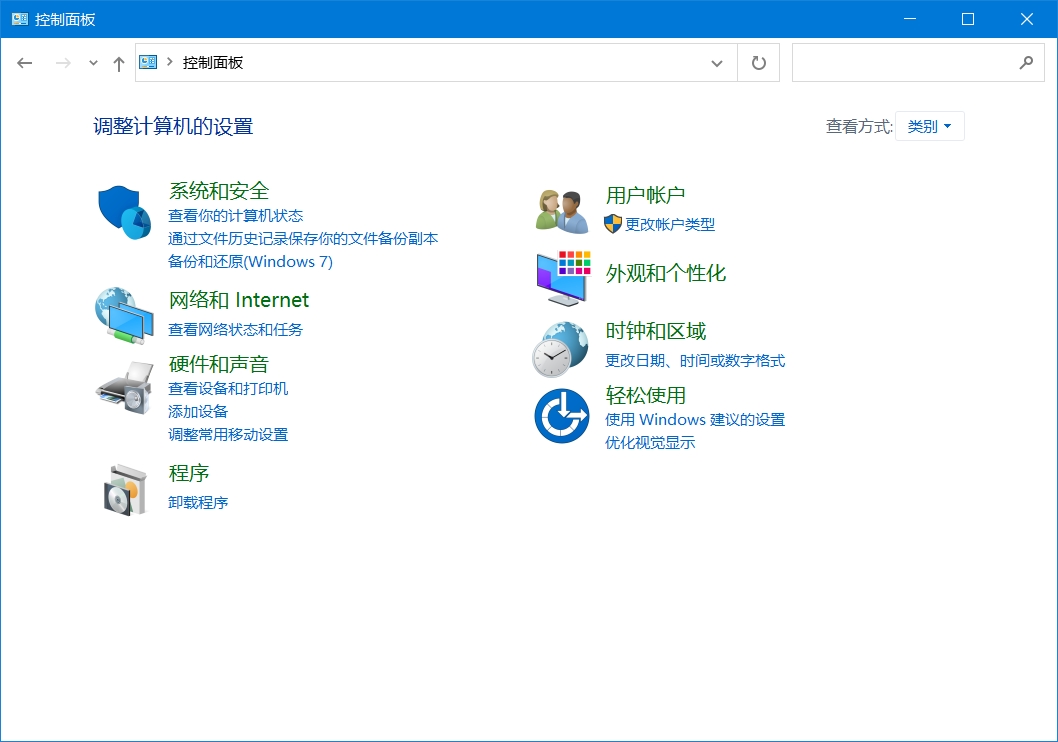Expand the breadcrumb chevron before 控制面板
The image size is (1058, 742).
169,62
